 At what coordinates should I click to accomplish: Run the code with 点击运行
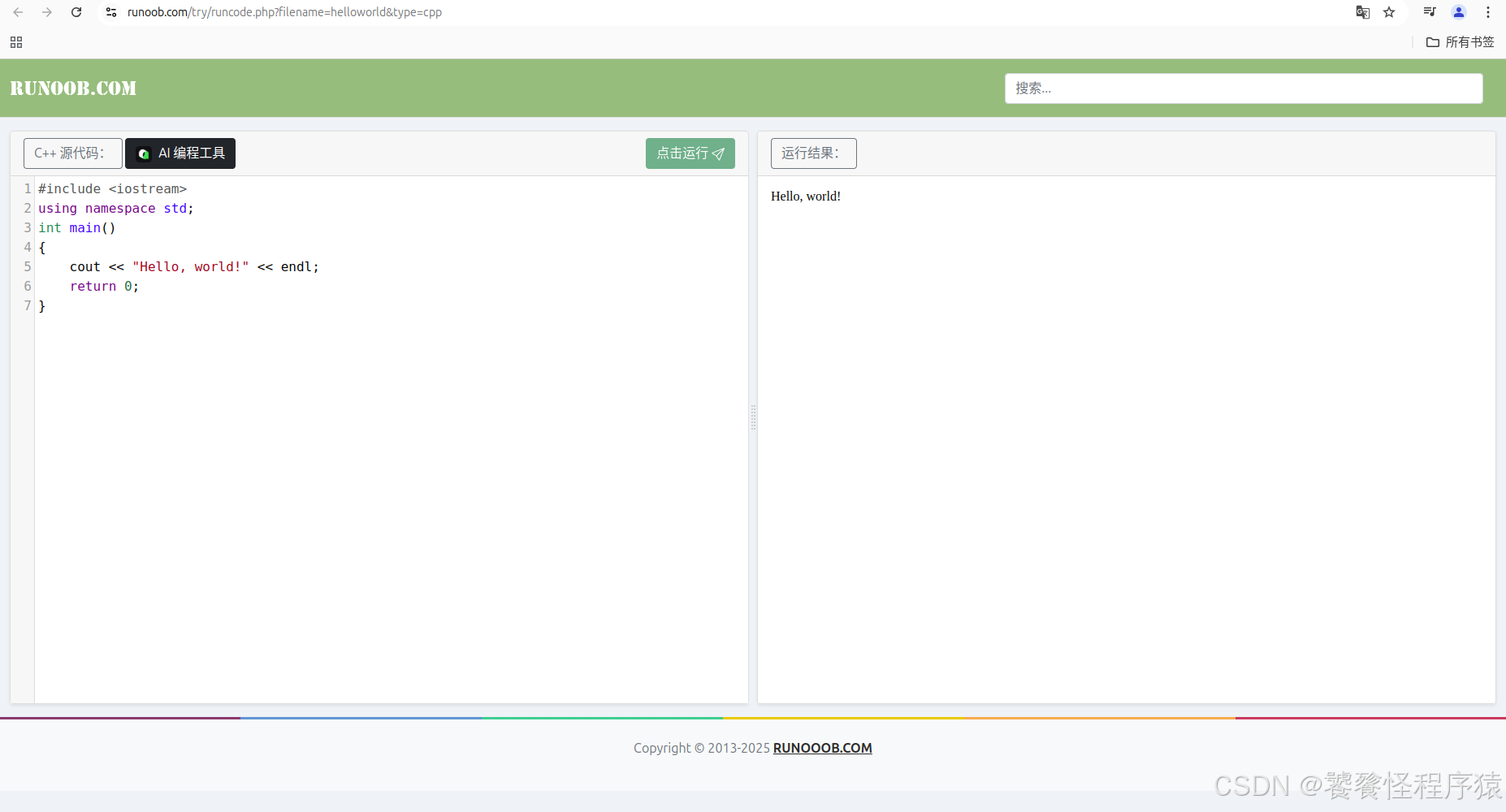[690, 153]
